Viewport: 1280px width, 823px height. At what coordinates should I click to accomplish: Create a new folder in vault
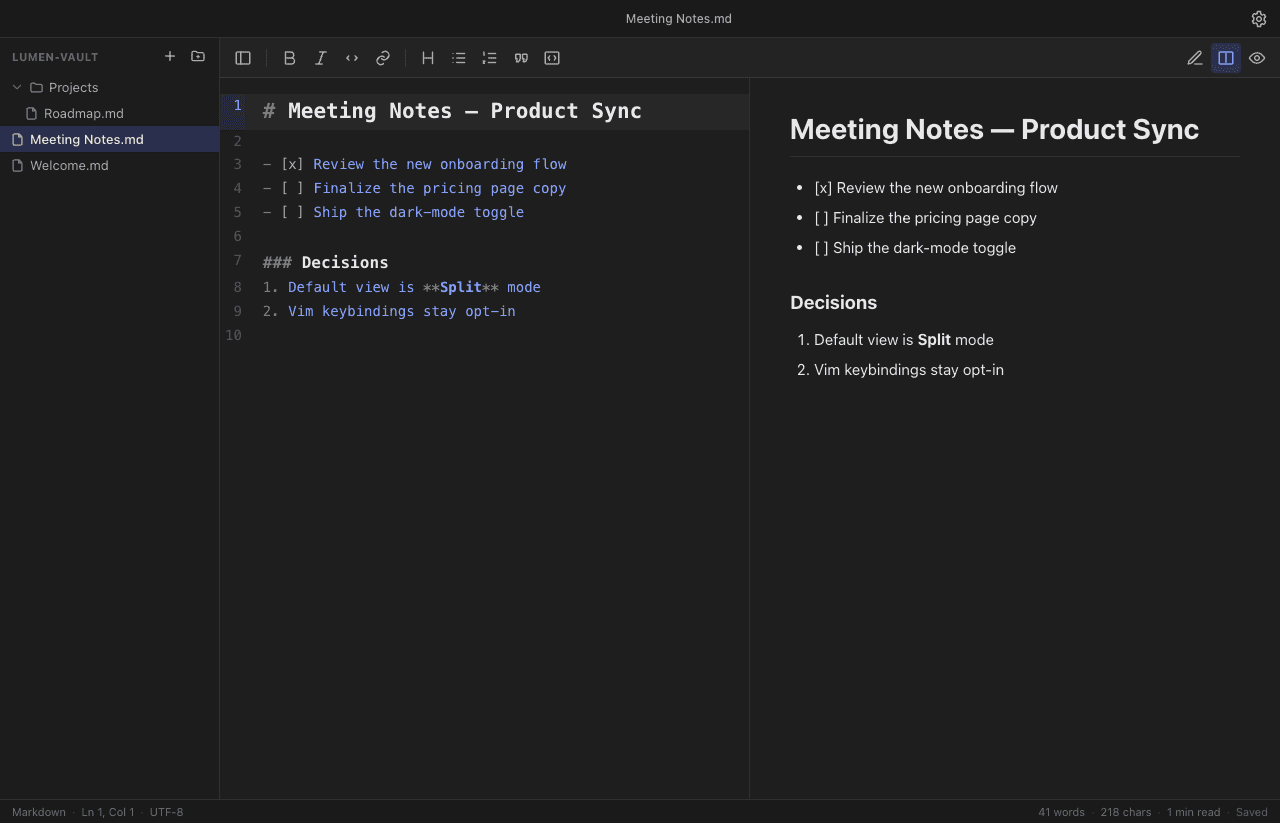[198, 56]
